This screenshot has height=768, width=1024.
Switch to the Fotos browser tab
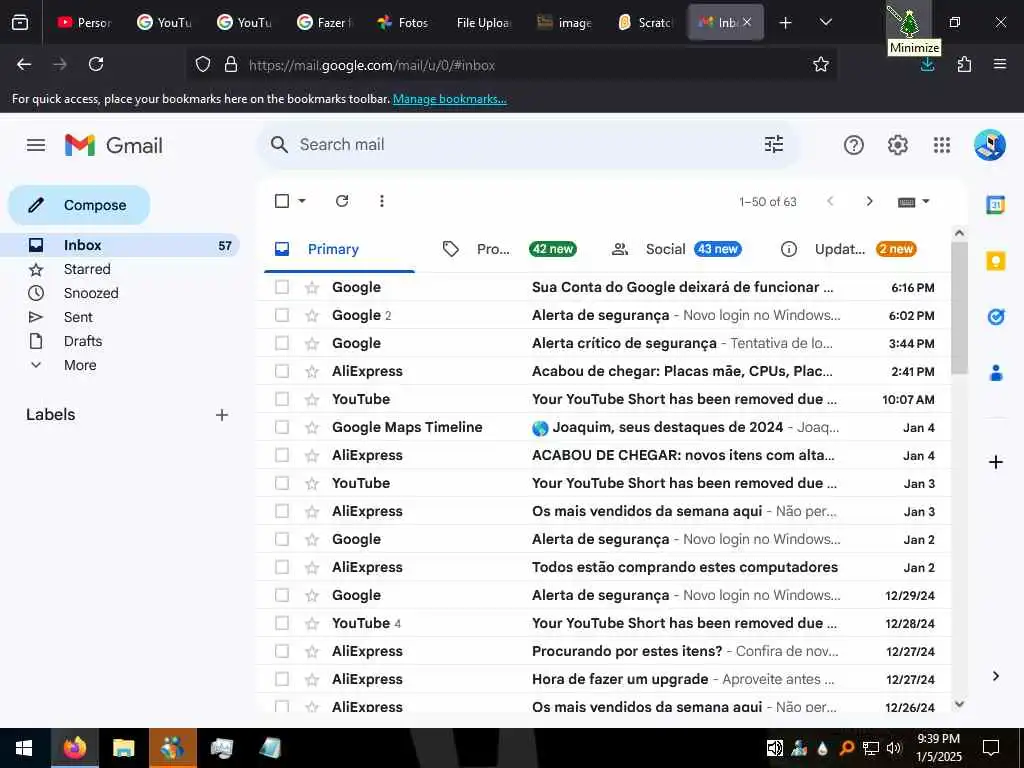pyautogui.click(x=404, y=22)
